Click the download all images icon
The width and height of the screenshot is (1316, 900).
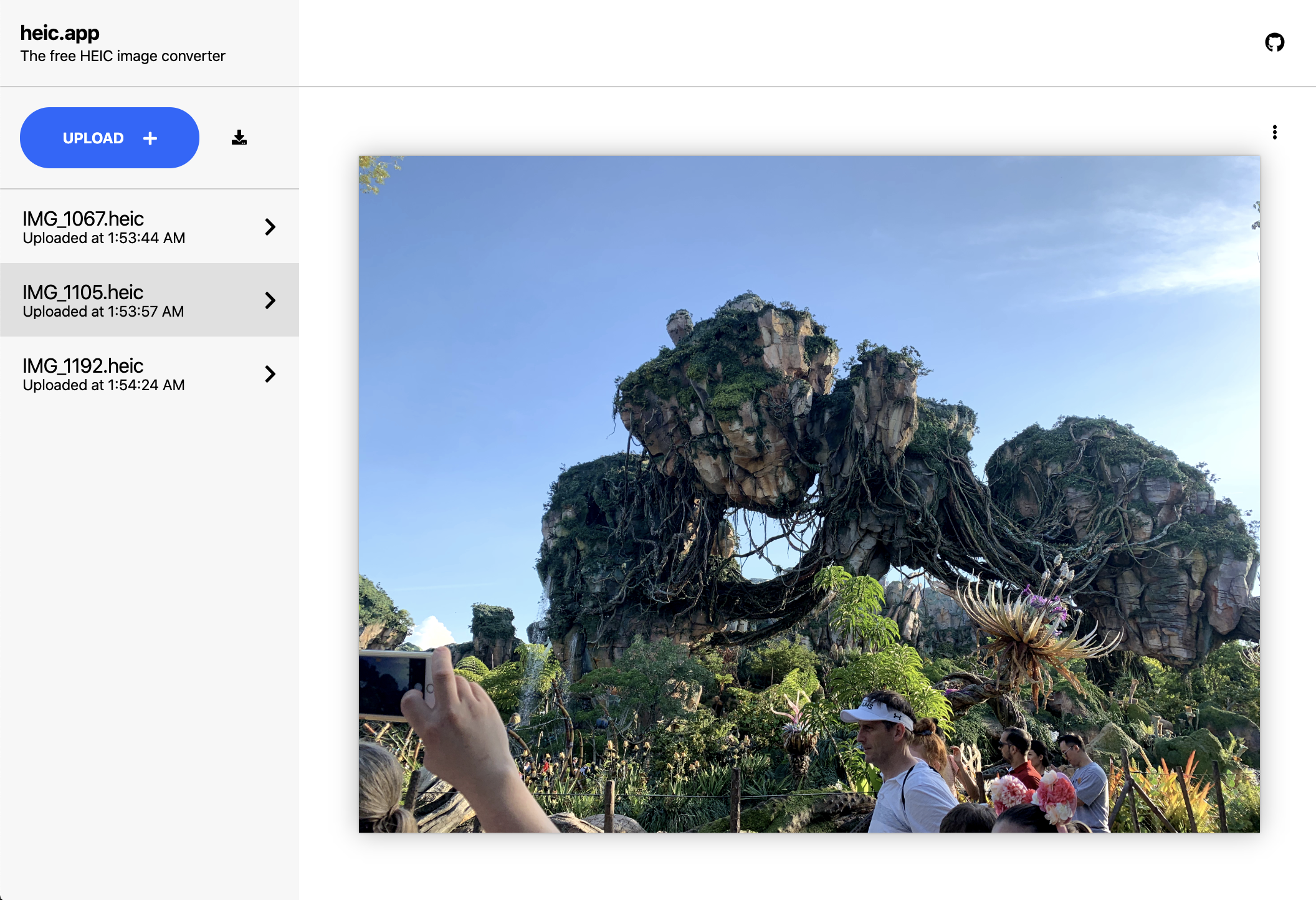click(239, 138)
